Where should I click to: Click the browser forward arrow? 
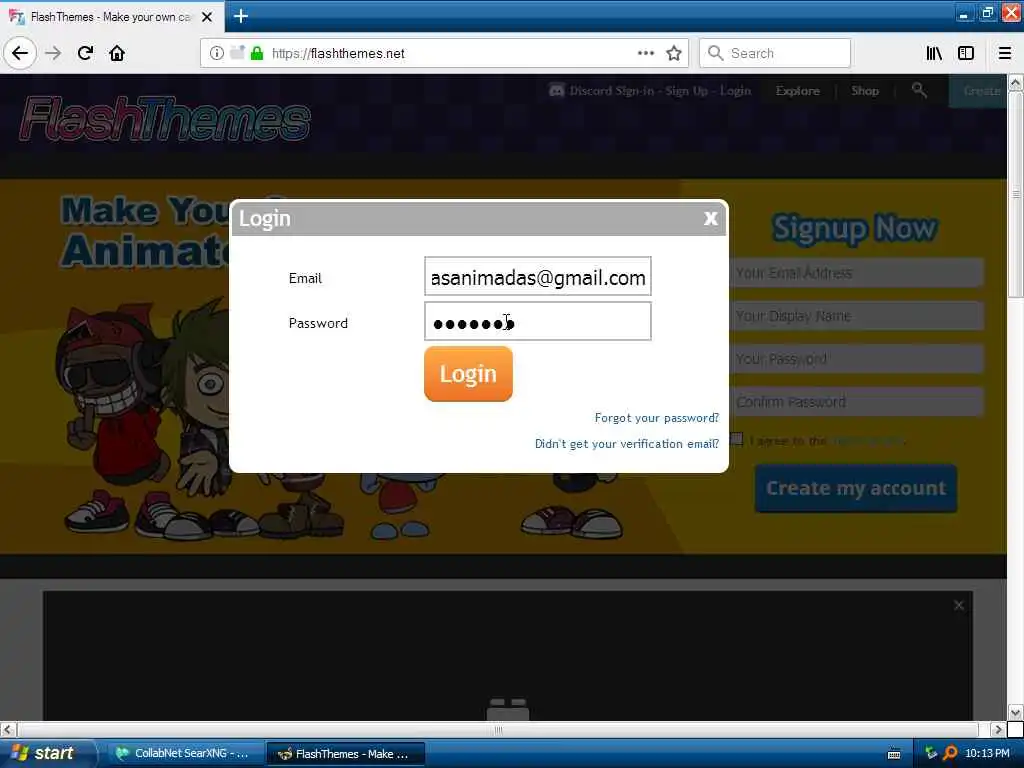tap(53, 53)
